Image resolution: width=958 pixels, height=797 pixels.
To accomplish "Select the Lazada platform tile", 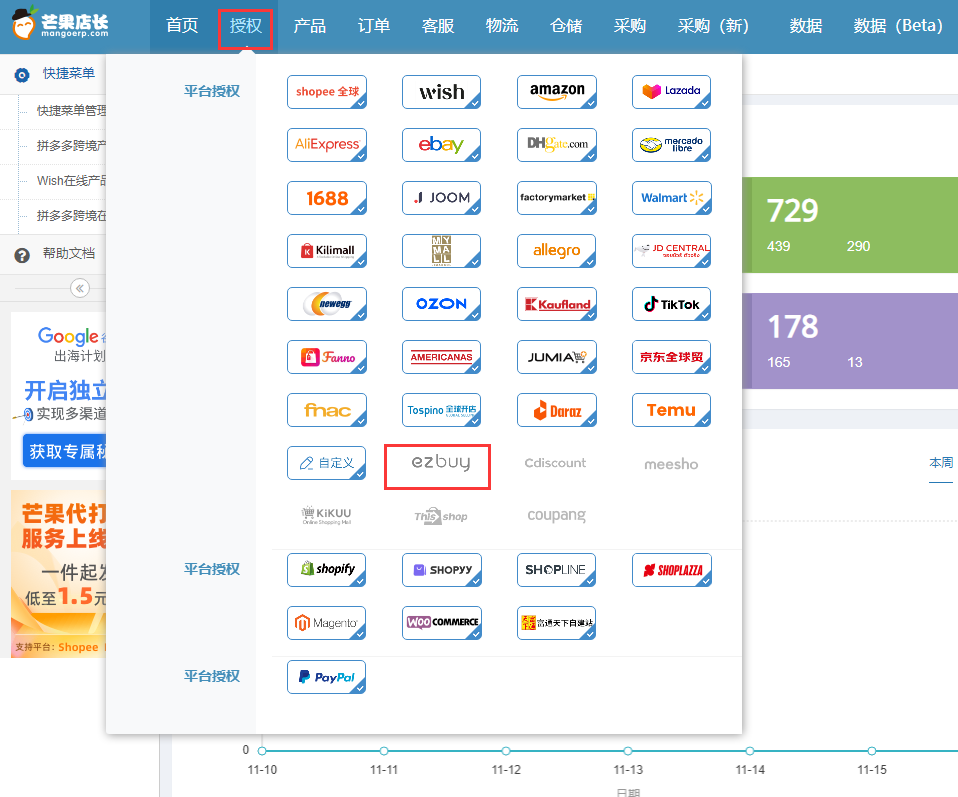I will coord(671,92).
